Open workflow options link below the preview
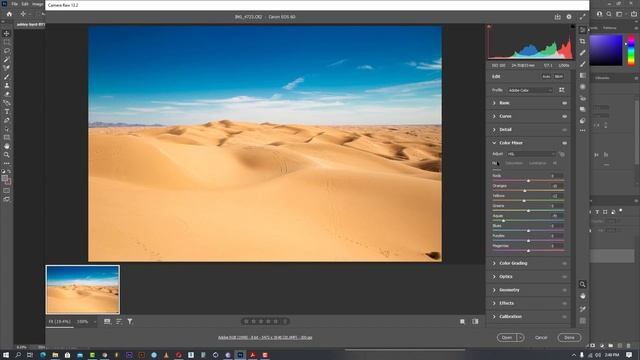 [265, 338]
